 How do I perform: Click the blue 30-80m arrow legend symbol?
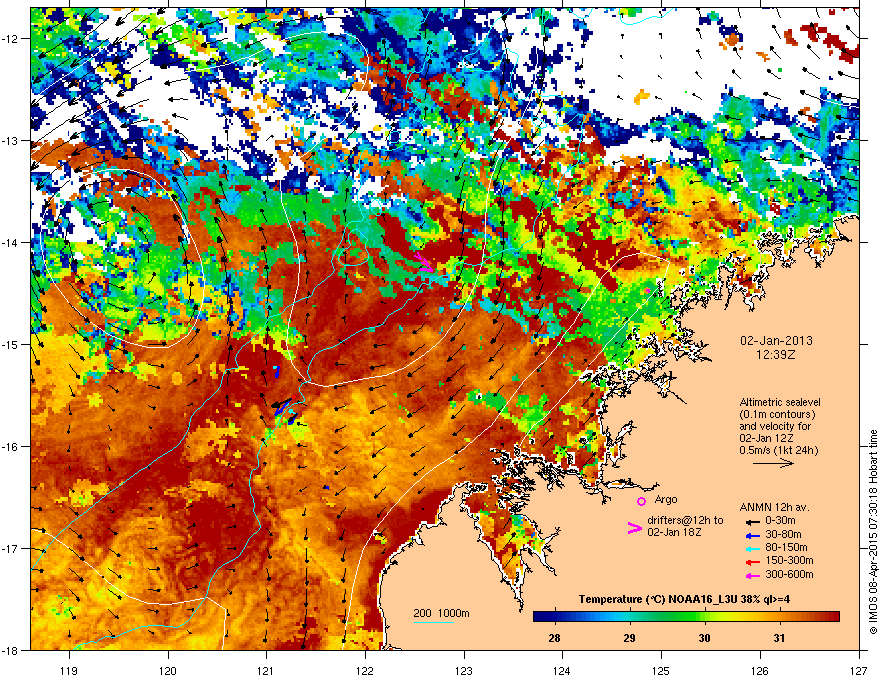(752, 535)
